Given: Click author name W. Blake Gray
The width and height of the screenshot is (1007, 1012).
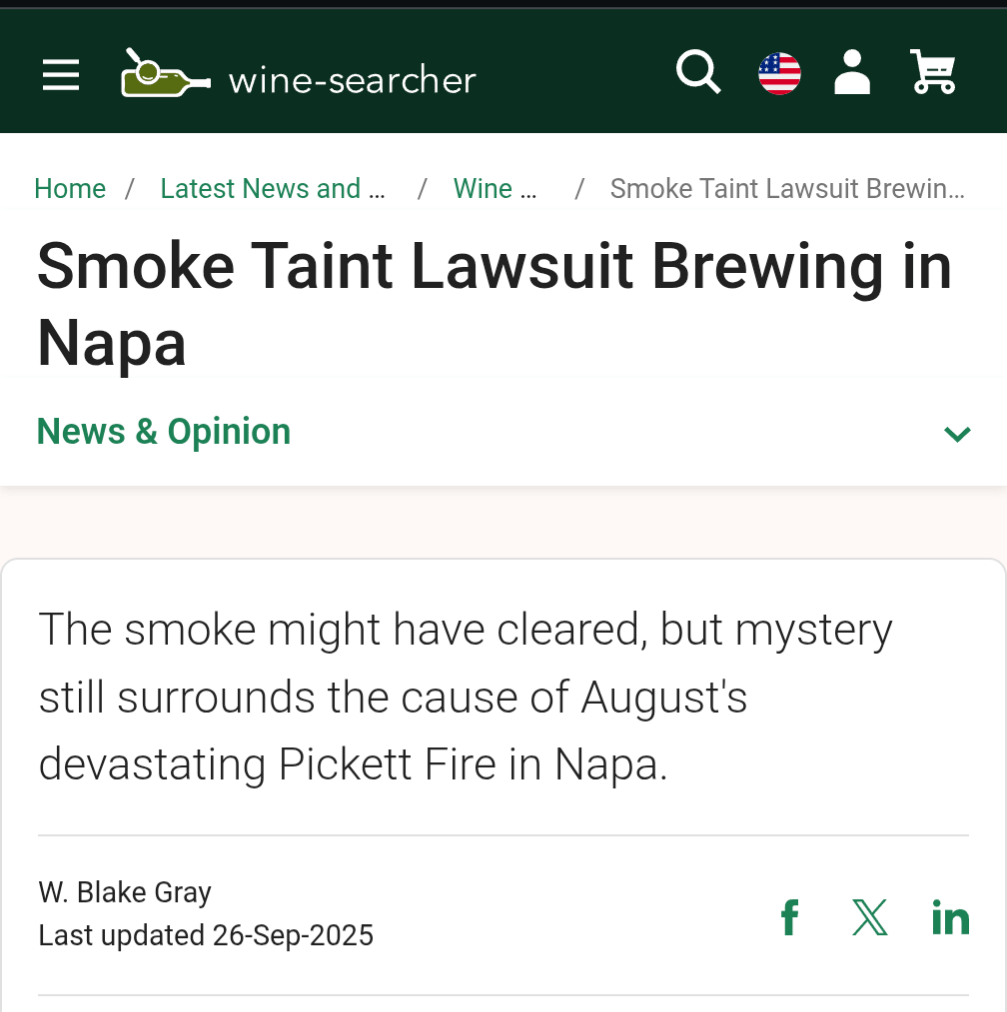Looking at the screenshot, I should pyautogui.click(x=125, y=892).
